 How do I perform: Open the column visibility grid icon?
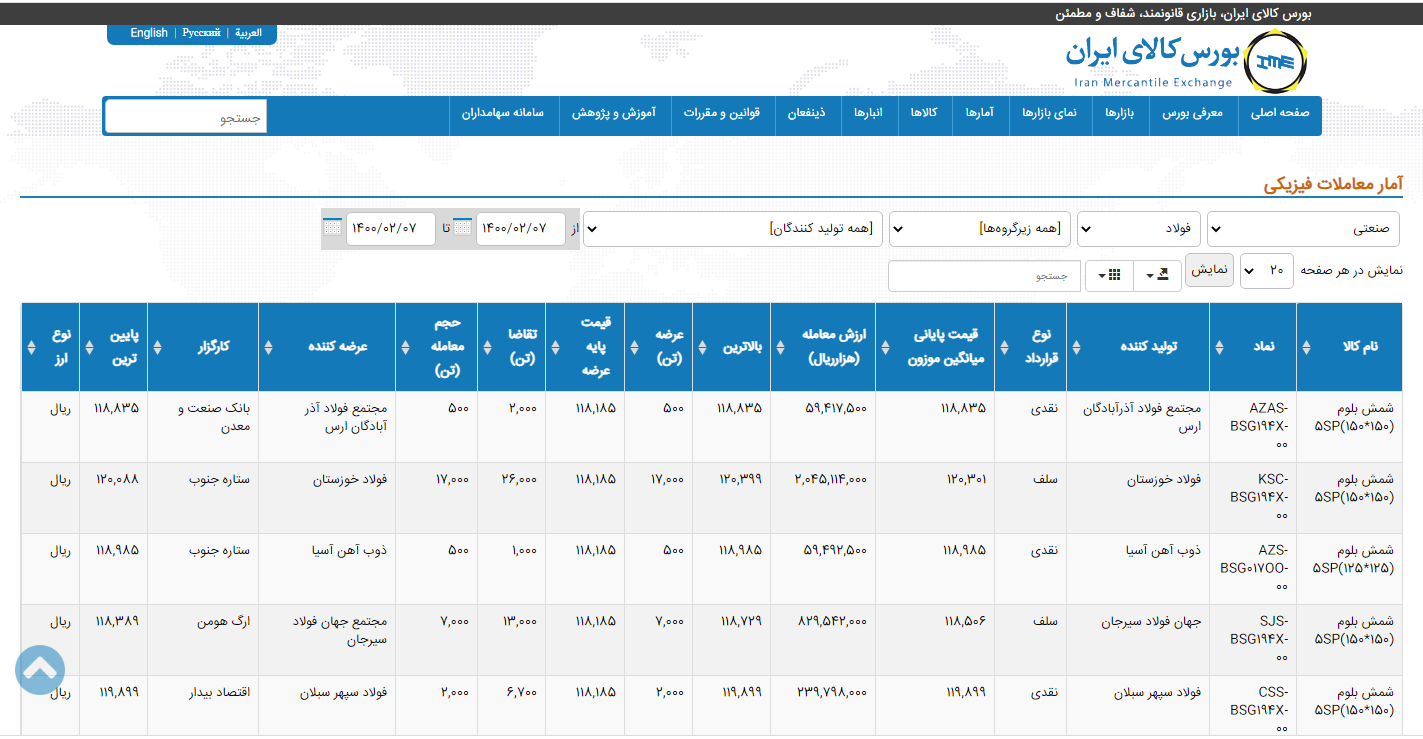(x=1110, y=275)
